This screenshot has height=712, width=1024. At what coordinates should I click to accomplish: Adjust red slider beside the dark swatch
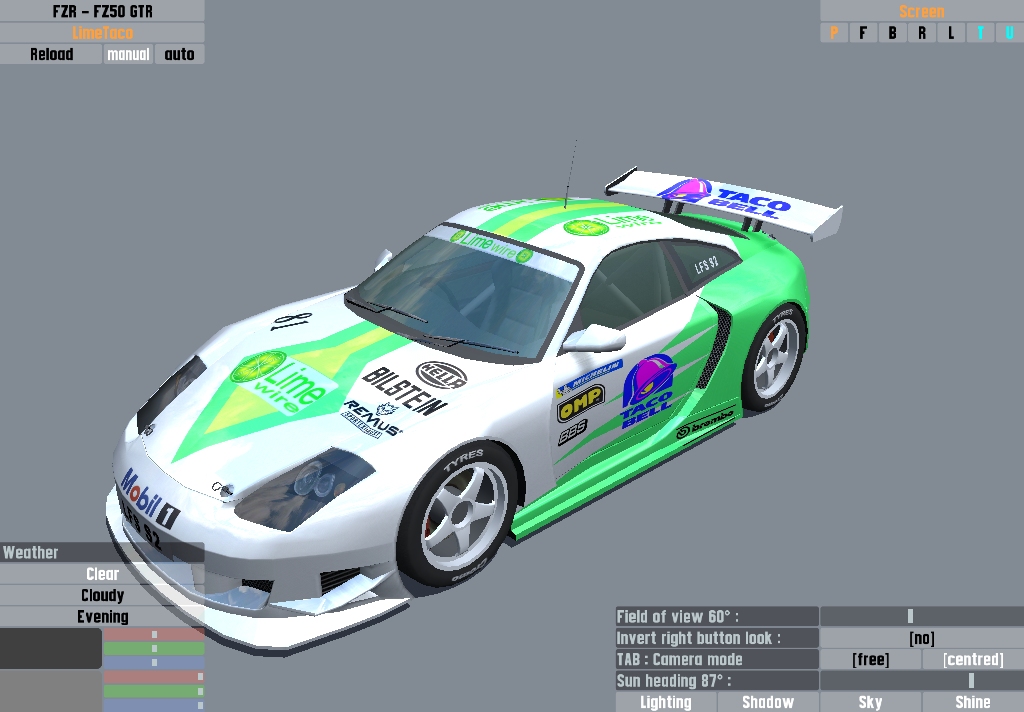click(x=154, y=634)
